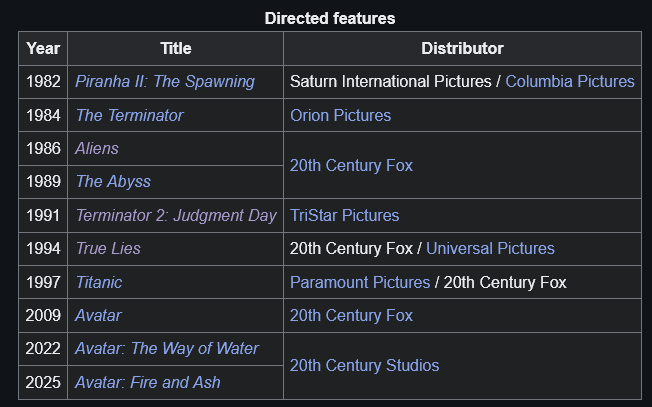Follow the TriStar Pictures link
The width and height of the screenshot is (652, 407).
click(345, 215)
